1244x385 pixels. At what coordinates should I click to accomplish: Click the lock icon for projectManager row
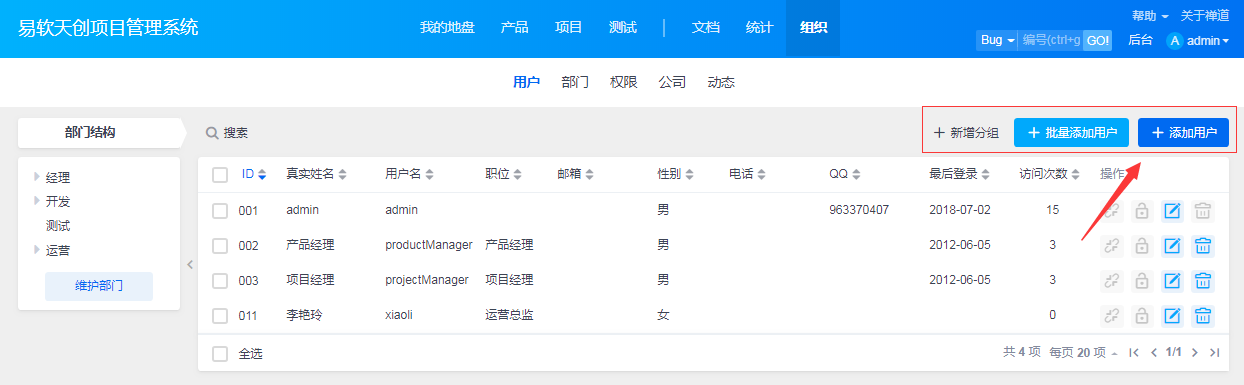pos(1142,281)
